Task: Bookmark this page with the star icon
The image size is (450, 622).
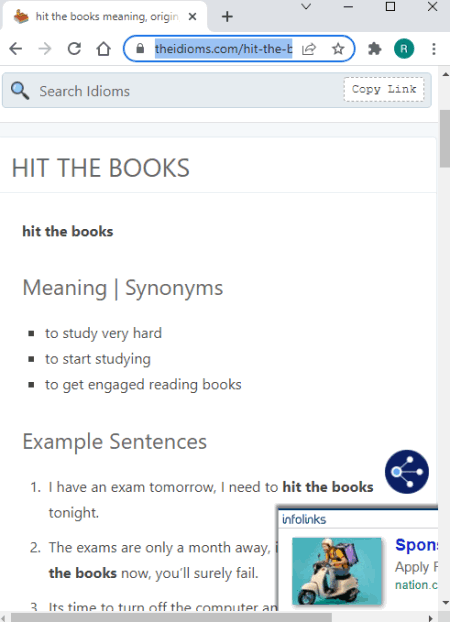Action: [338, 49]
